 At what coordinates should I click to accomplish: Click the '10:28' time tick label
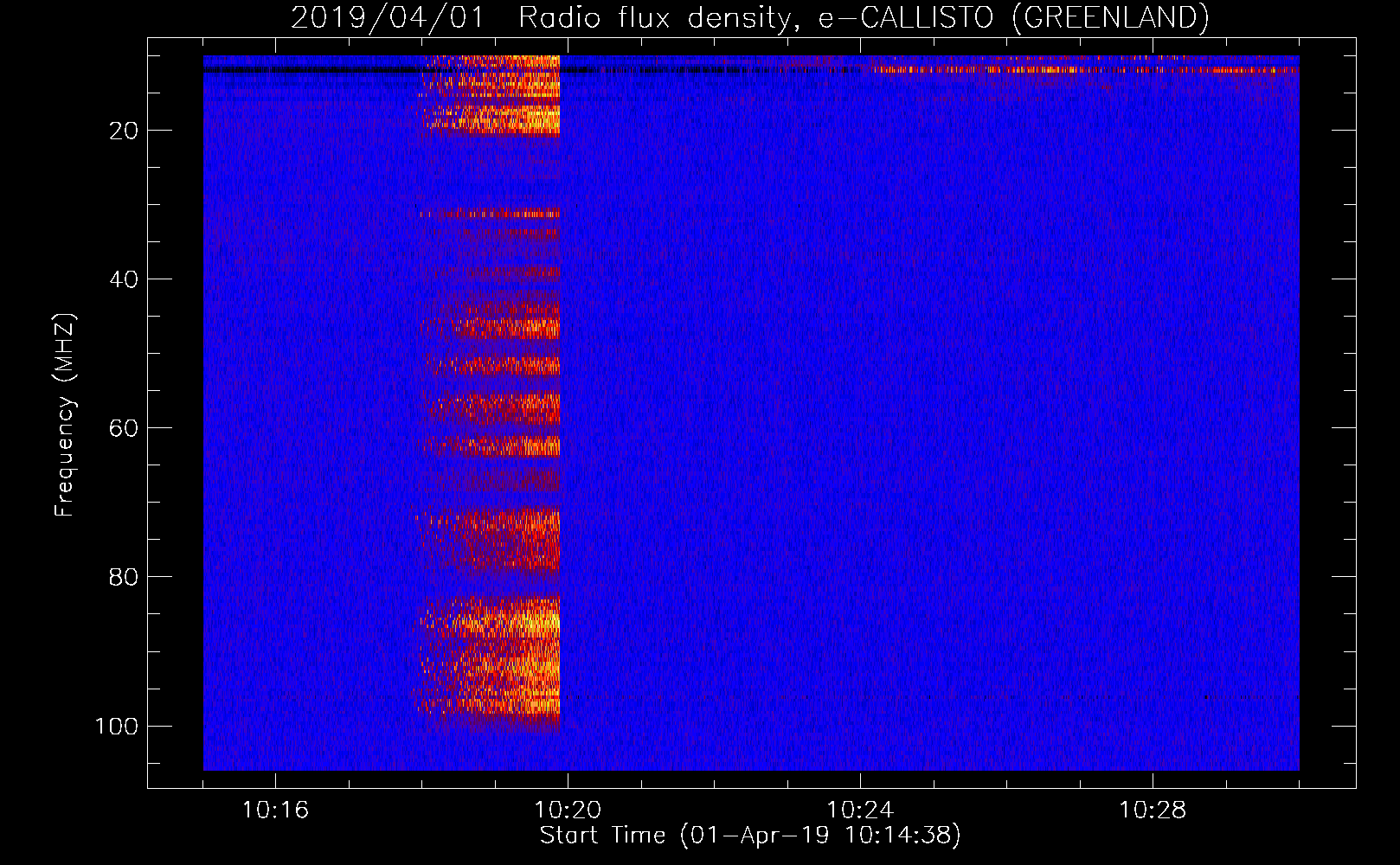[x=1153, y=811]
